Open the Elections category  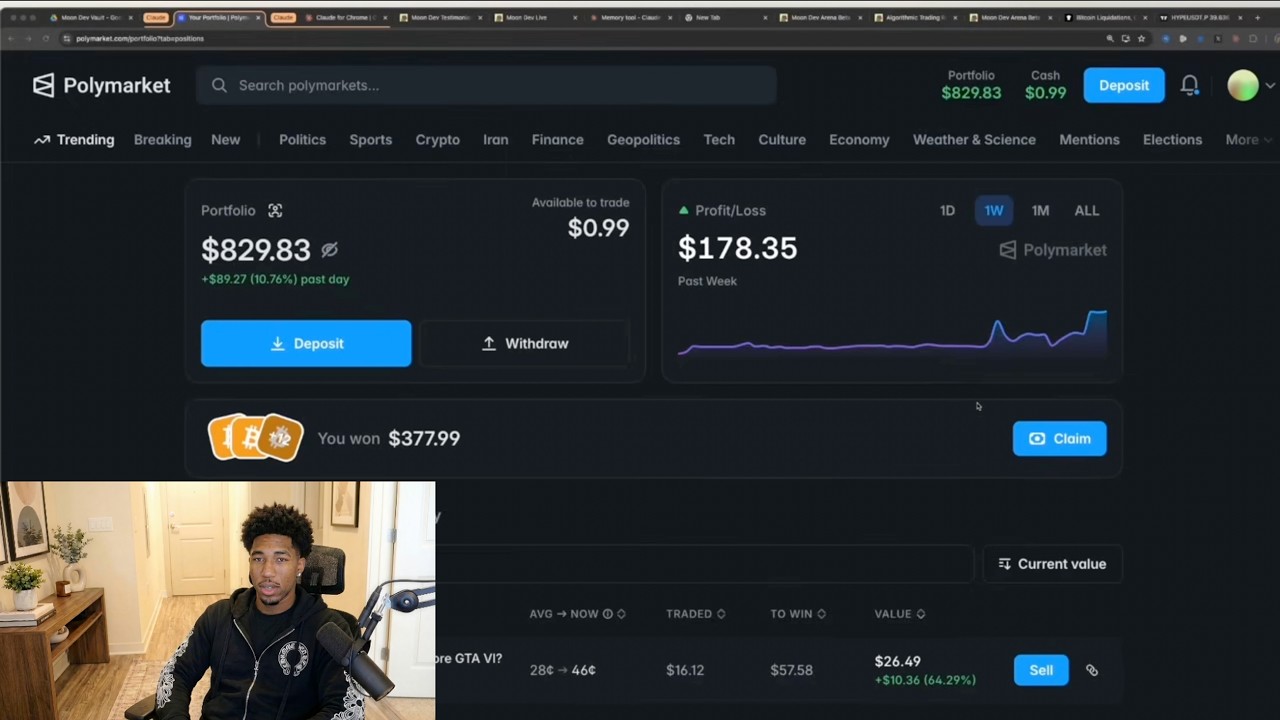click(1172, 140)
